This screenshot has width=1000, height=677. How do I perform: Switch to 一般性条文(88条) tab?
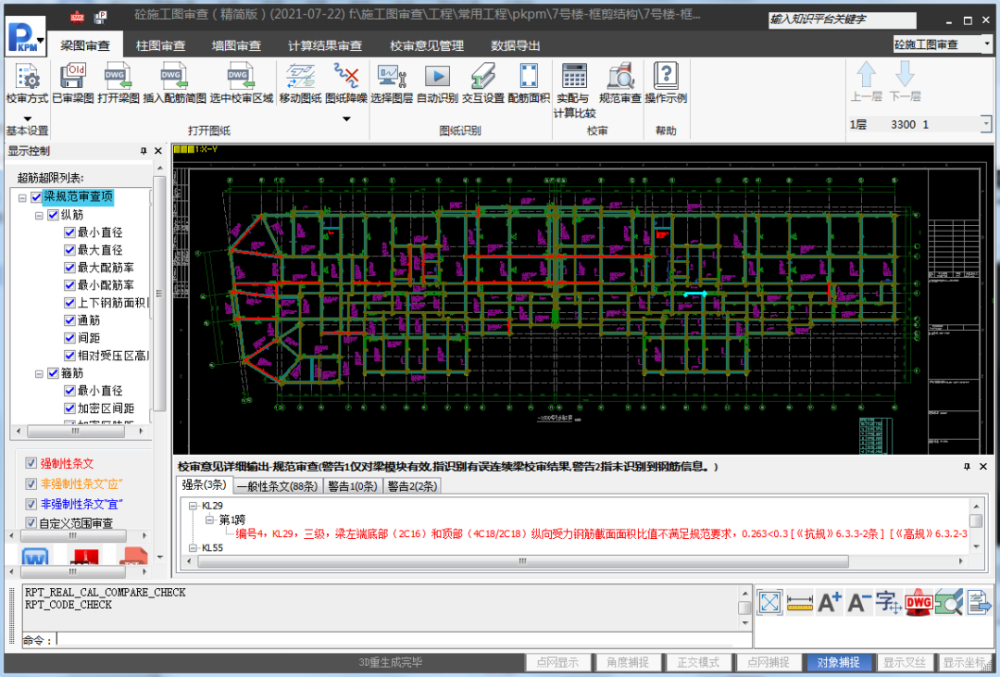(x=277, y=486)
